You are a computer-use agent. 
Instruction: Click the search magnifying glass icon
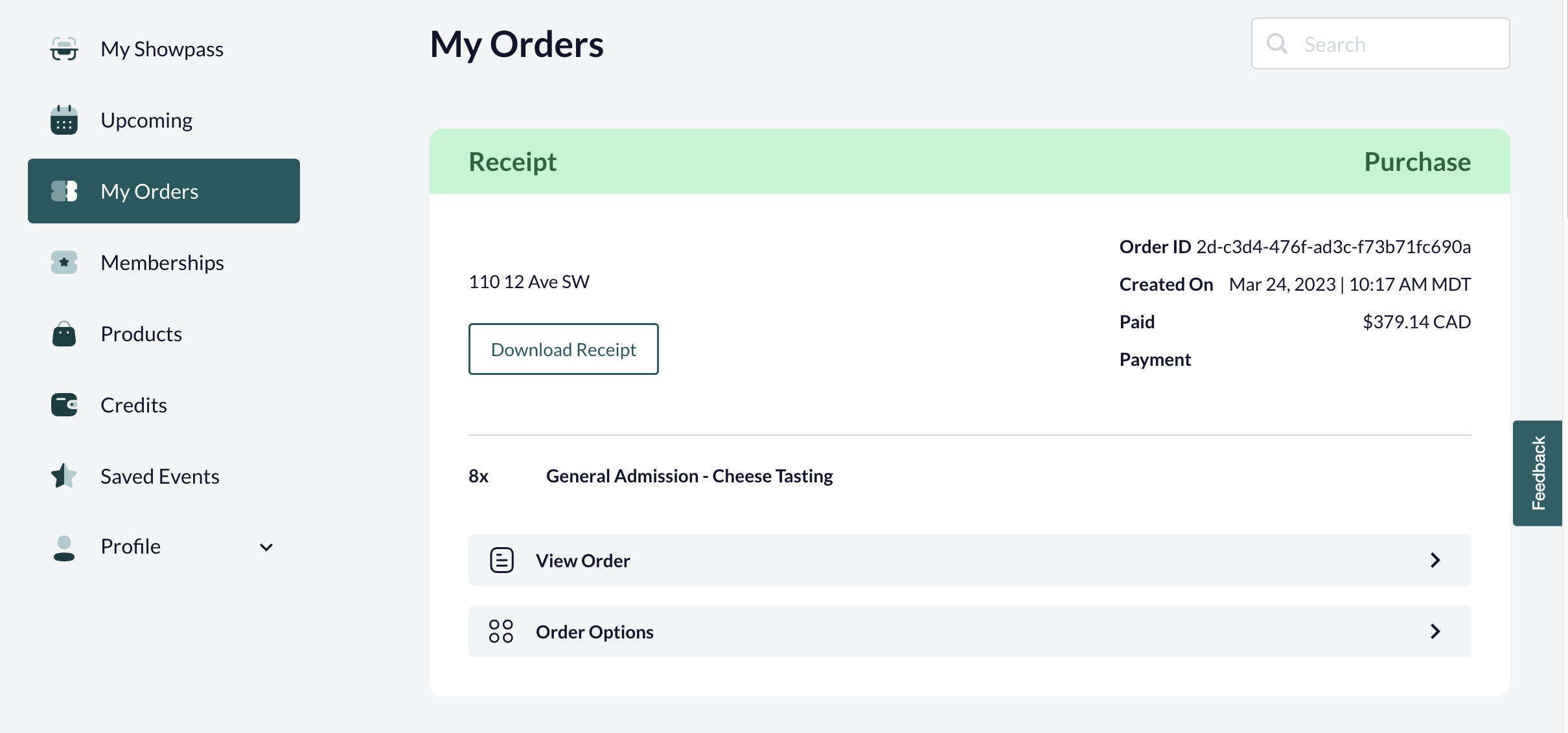(x=1277, y=44)
